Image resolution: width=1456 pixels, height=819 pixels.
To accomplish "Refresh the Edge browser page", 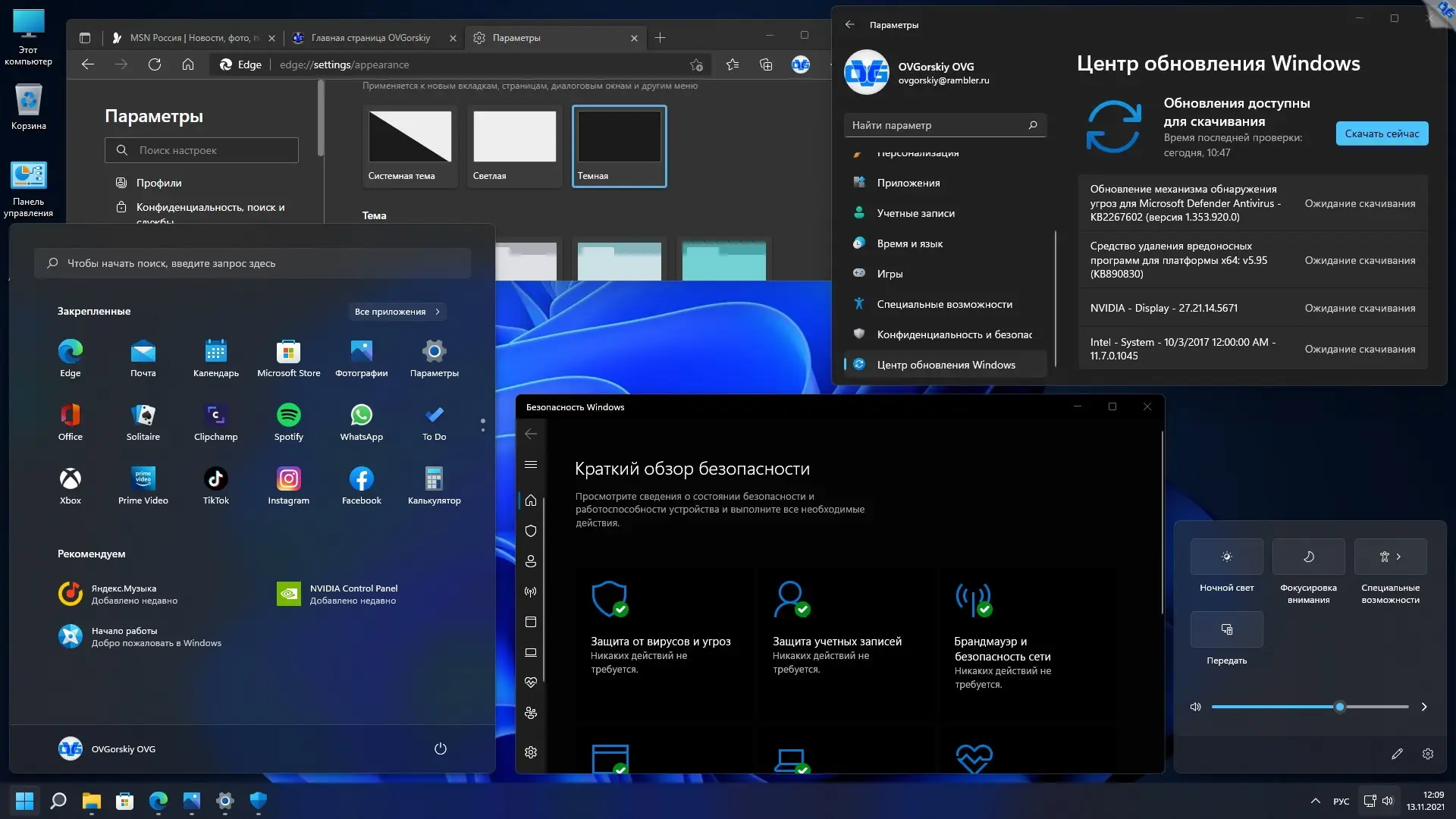I will (x=155, y=64).
